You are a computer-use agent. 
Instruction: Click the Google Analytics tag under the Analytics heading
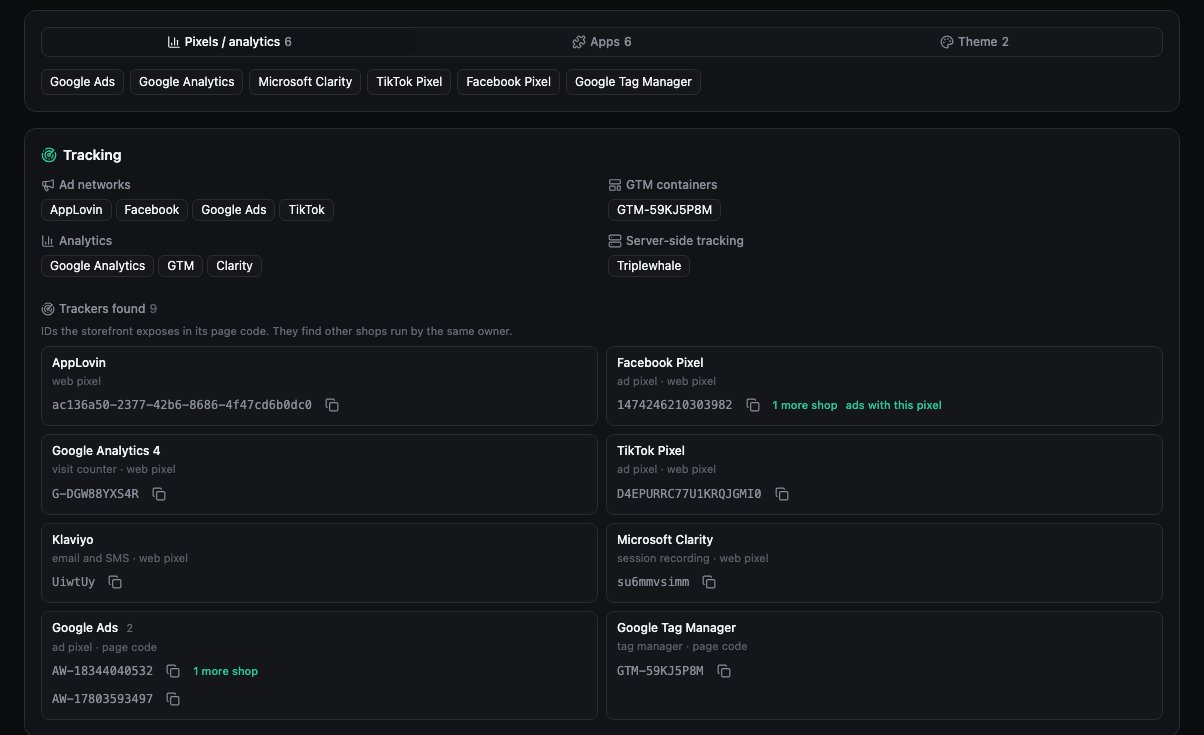tap(98, 266)
